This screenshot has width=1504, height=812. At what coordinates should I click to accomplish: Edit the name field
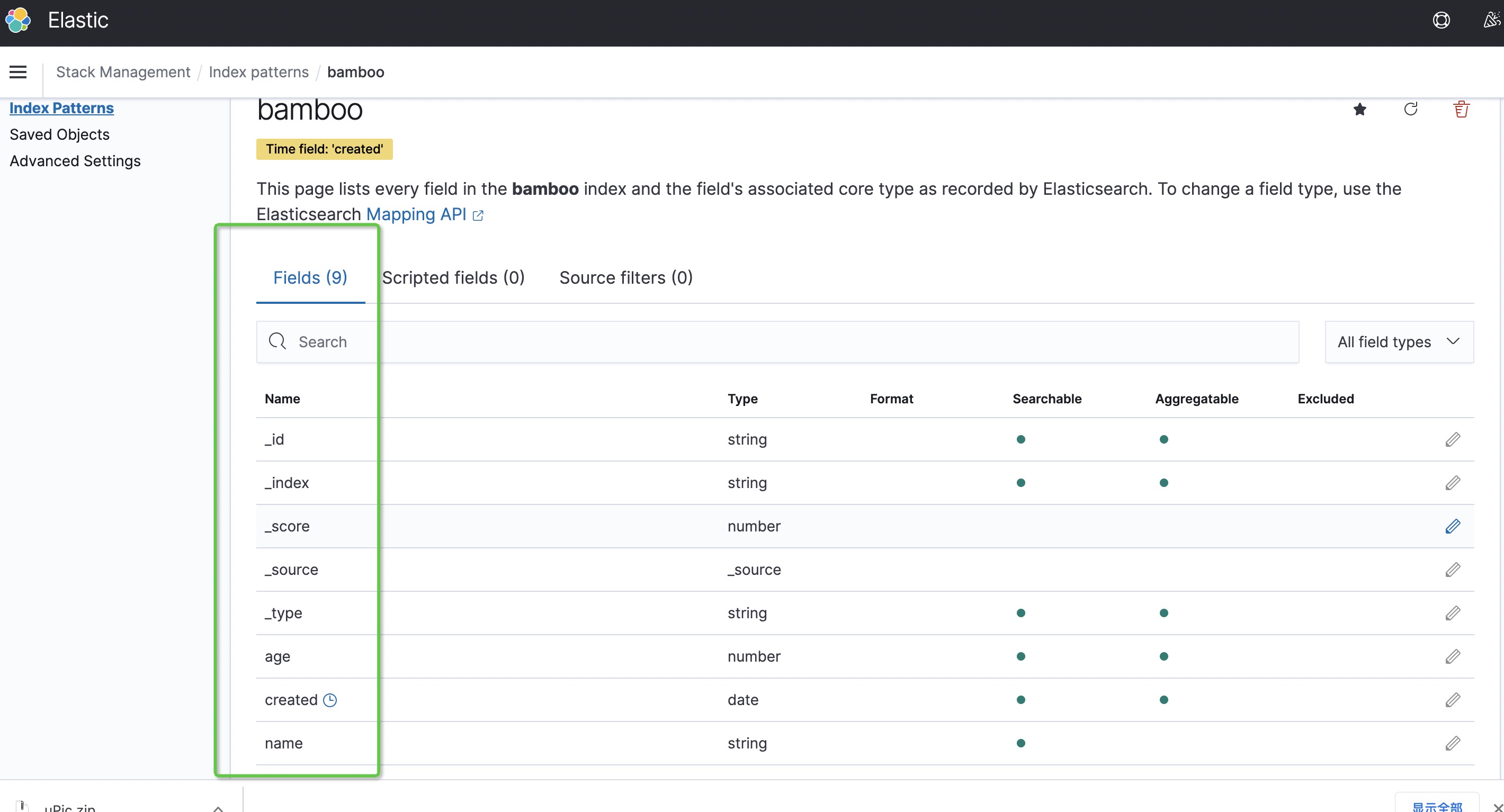click(1453, 743)
